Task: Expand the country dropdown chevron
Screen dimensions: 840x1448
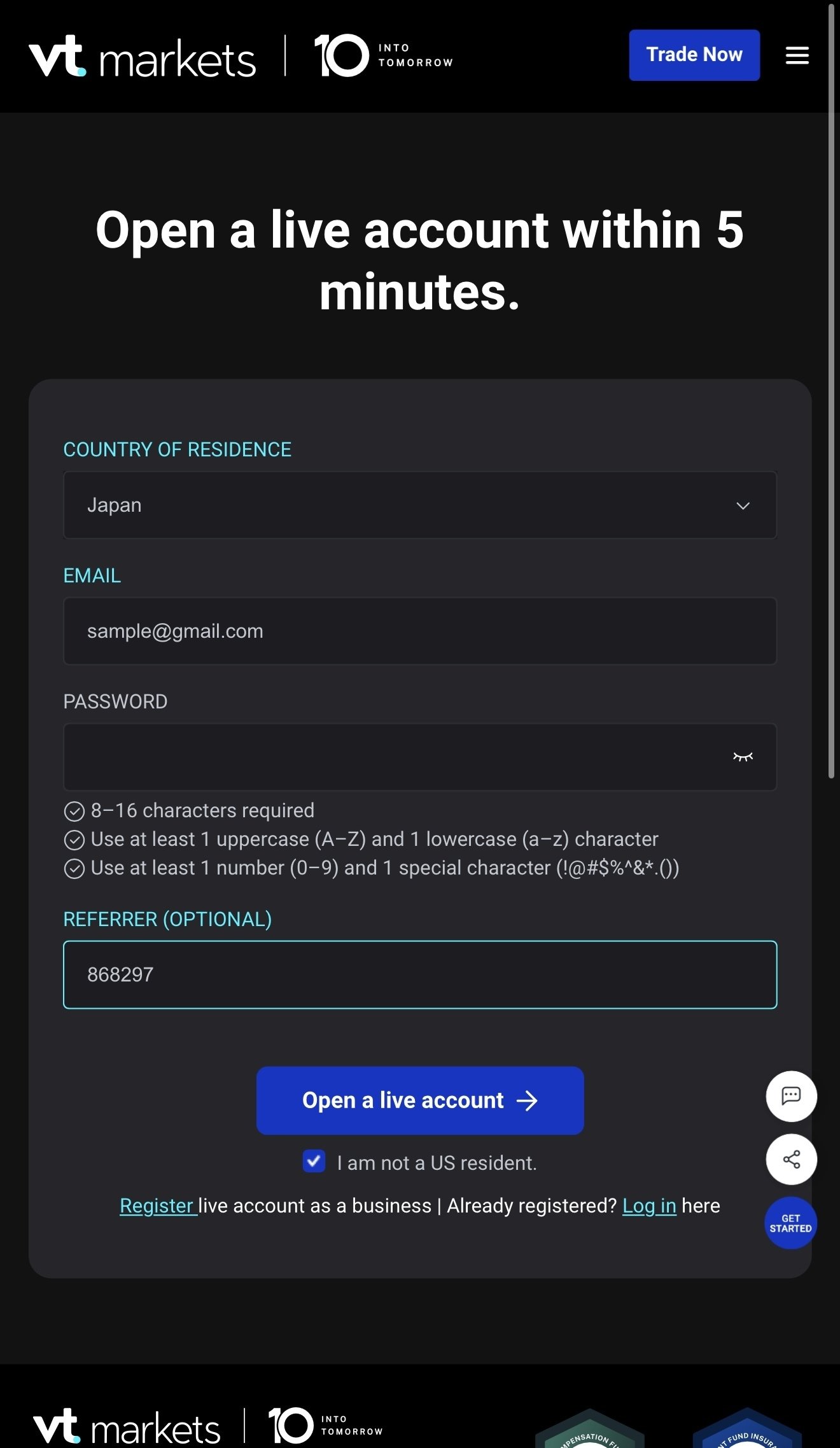Action: click(x=743, y=505)
